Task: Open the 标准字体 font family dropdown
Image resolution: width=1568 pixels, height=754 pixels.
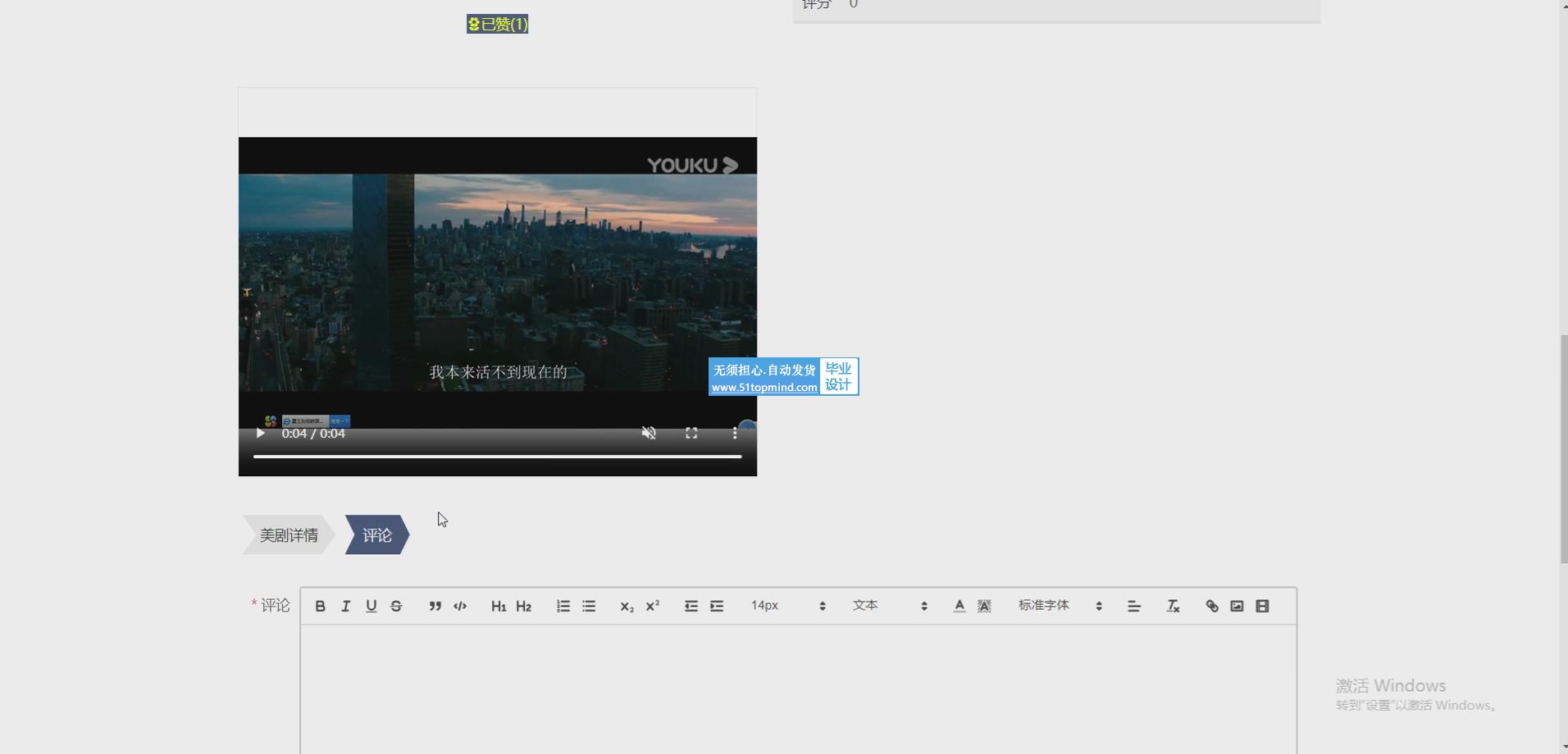Action: coord(1060,606)
